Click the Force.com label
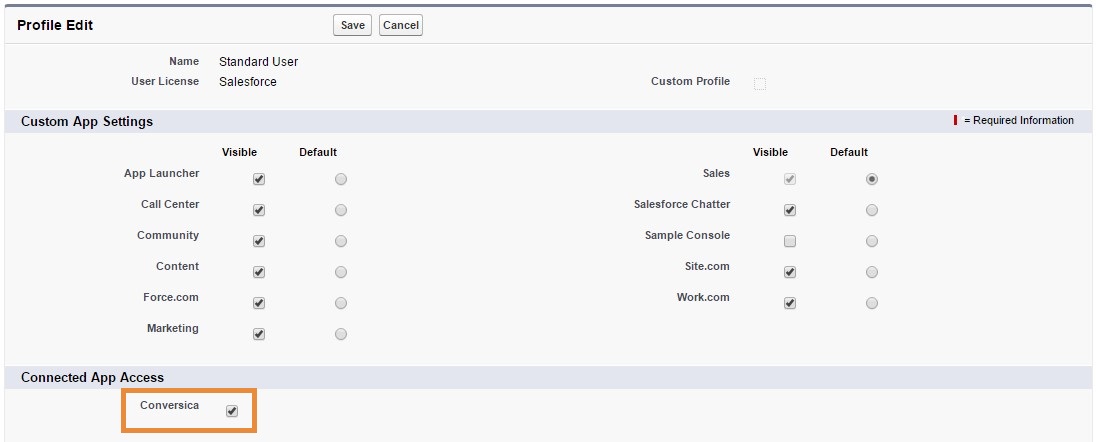Viewport: 1096px width, 442px height. [x=171, y=297]
